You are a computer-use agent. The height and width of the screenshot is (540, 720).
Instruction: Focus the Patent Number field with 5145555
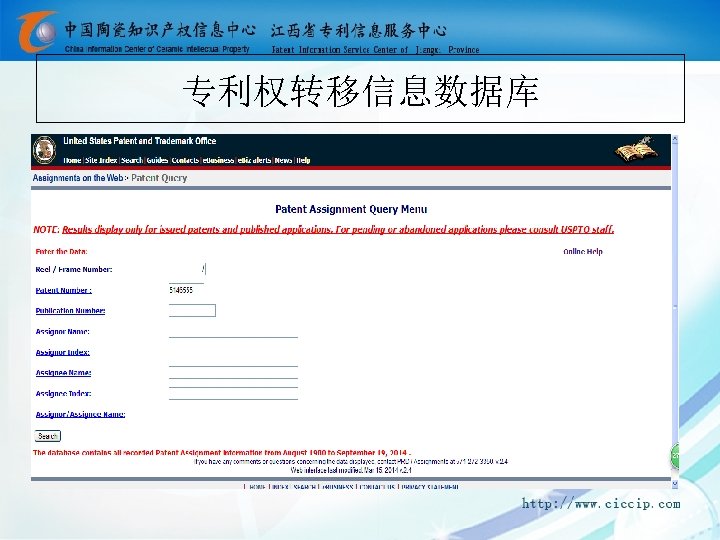pos(187,290)
